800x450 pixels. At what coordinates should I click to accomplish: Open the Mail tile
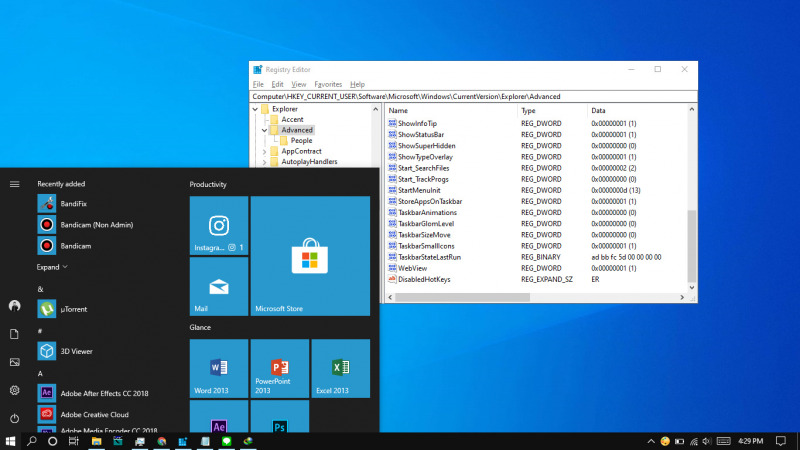[219, 286]
